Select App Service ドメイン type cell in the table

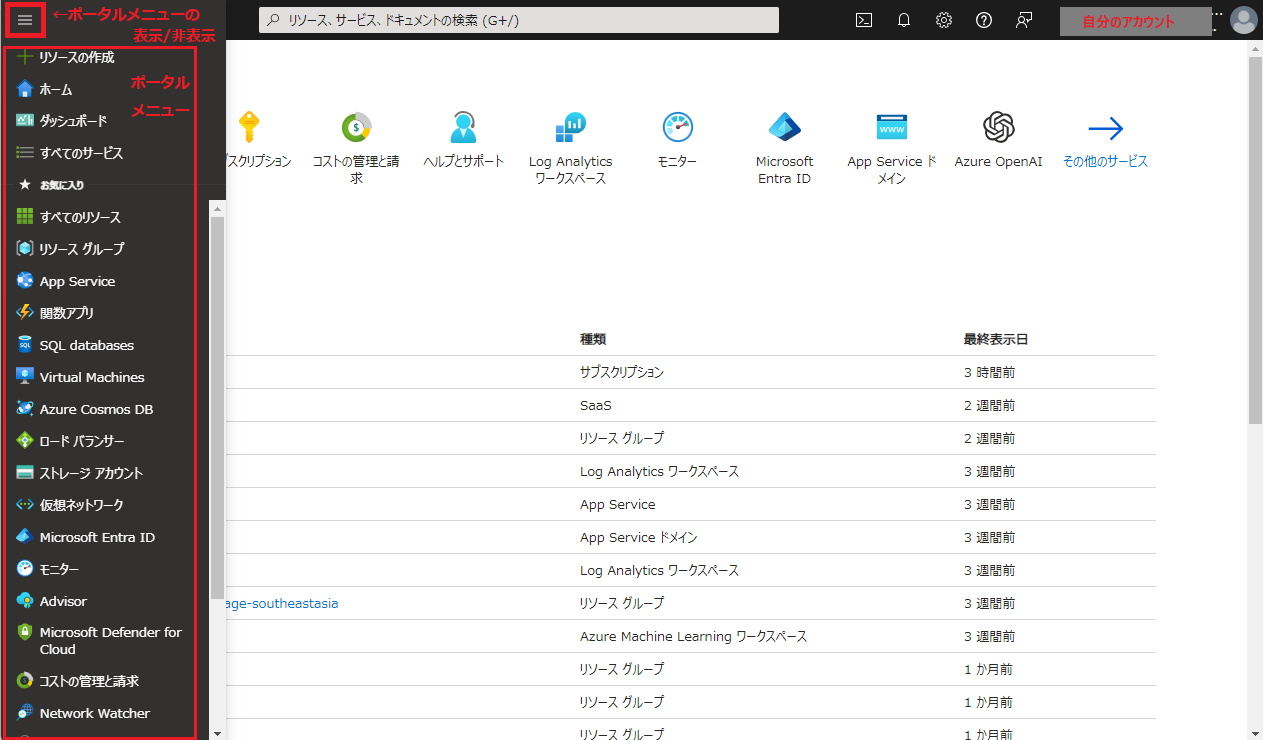(639, 537)
